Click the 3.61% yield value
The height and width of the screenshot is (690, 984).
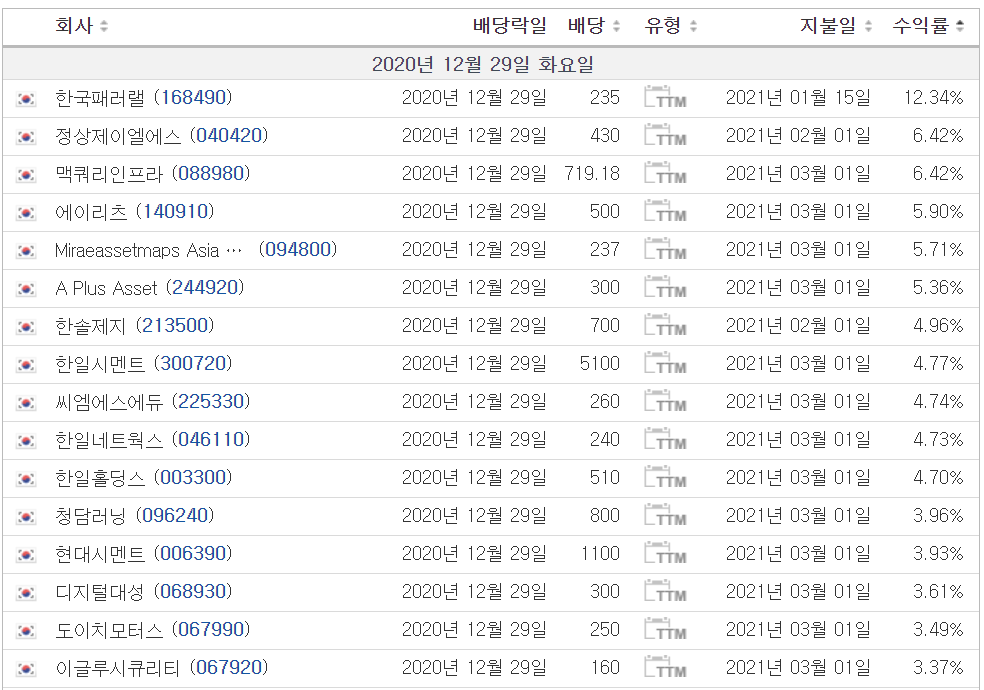[x=938, y=591]
